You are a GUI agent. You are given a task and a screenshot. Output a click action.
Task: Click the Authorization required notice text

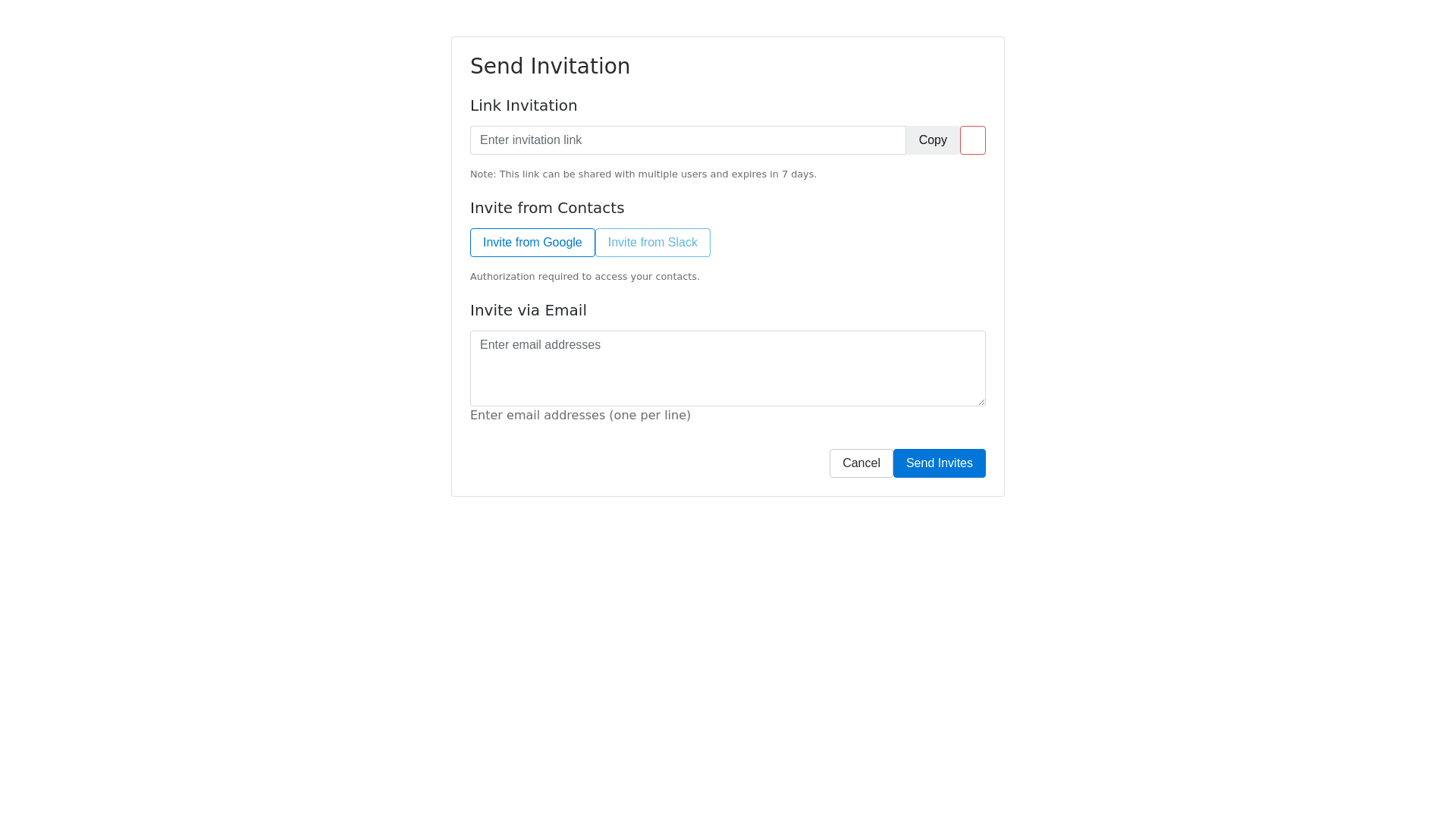point(584,277)
